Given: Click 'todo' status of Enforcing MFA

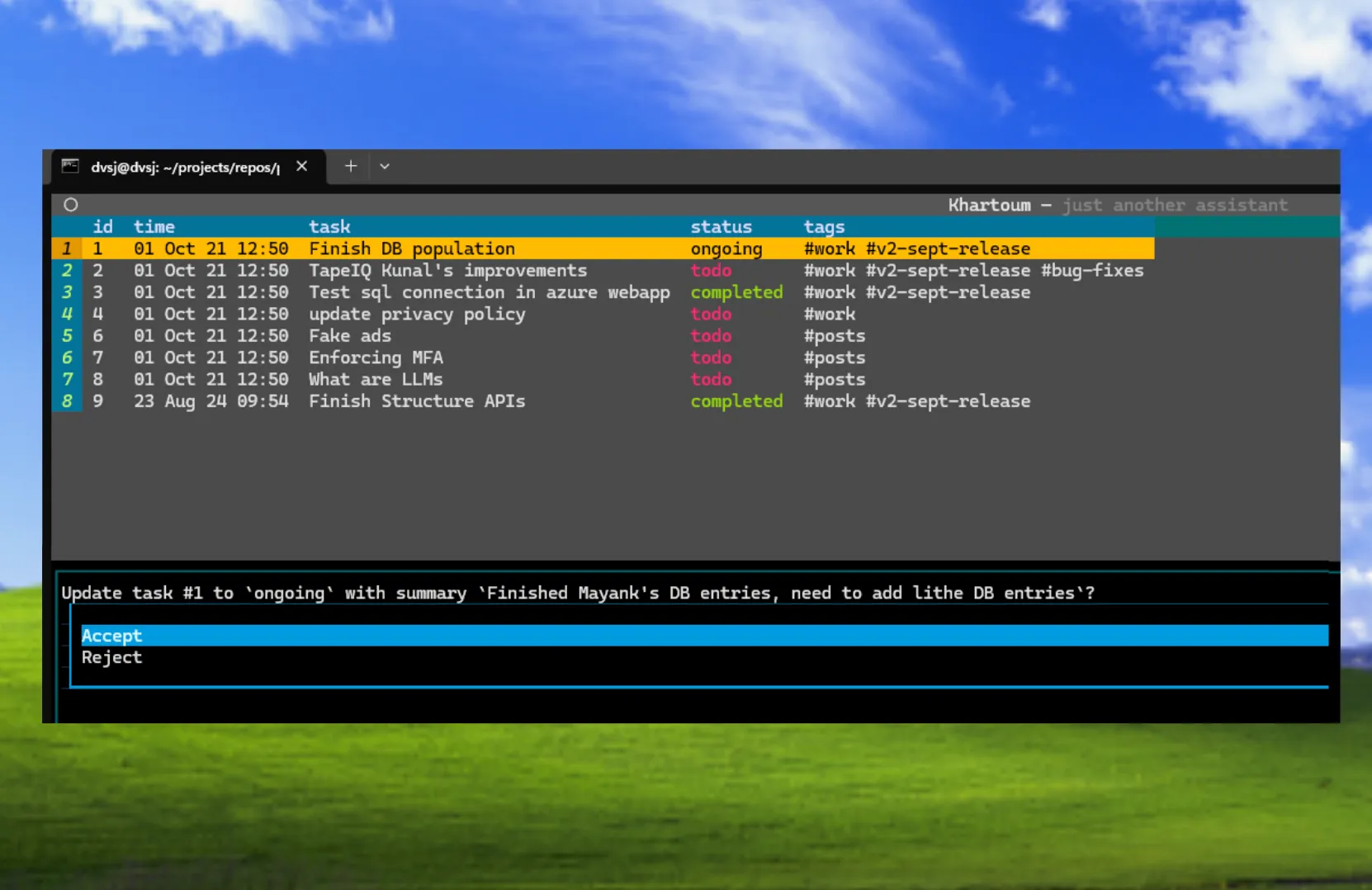Looking at the screenshot, I should coord(711,357).
